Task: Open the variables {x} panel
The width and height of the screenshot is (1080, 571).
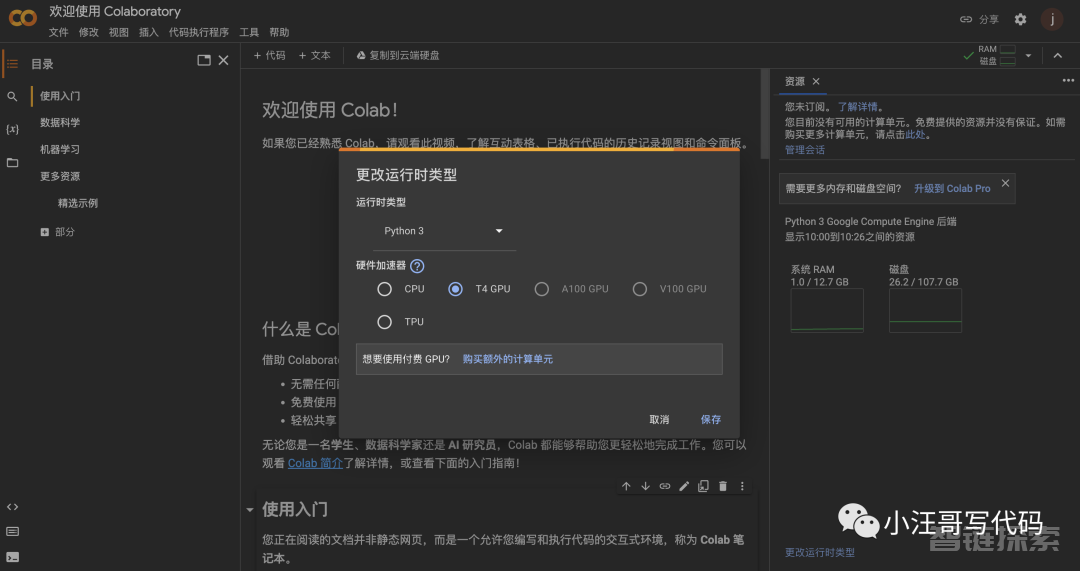Action: (12, 129)
